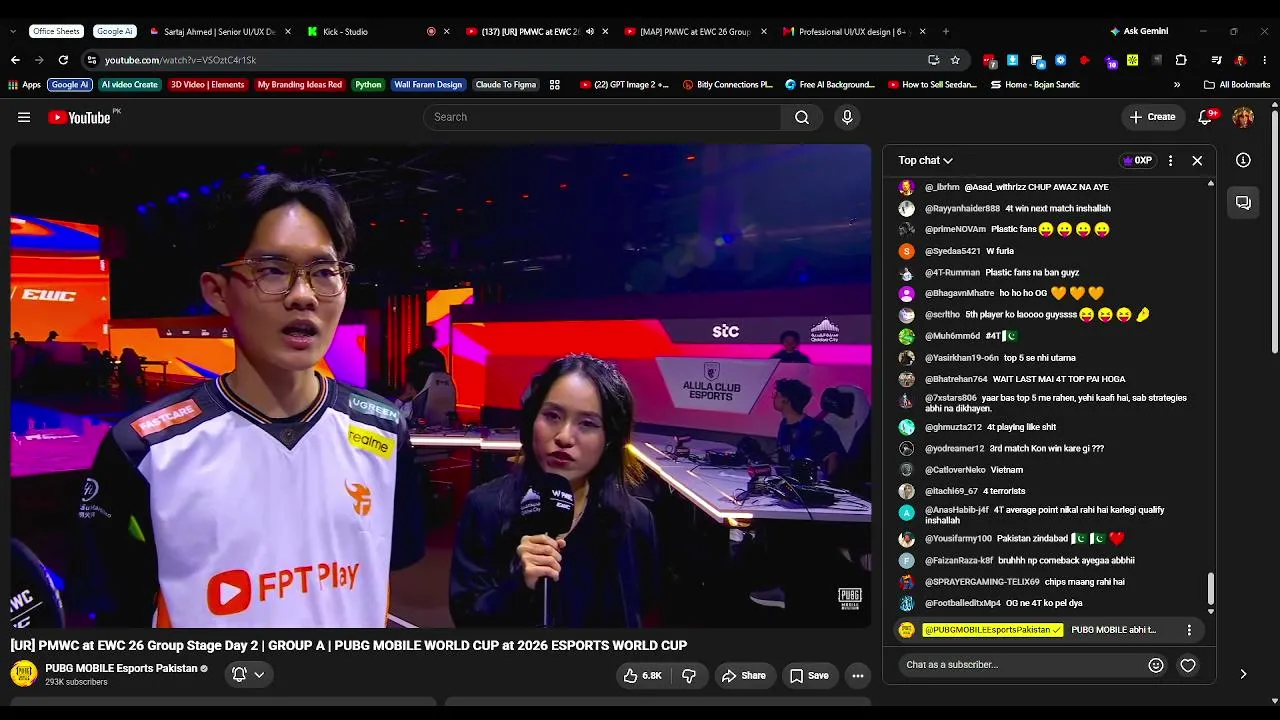The image size is (1280, 720).
Task: Click the search magnifier button
Action: 802,117
